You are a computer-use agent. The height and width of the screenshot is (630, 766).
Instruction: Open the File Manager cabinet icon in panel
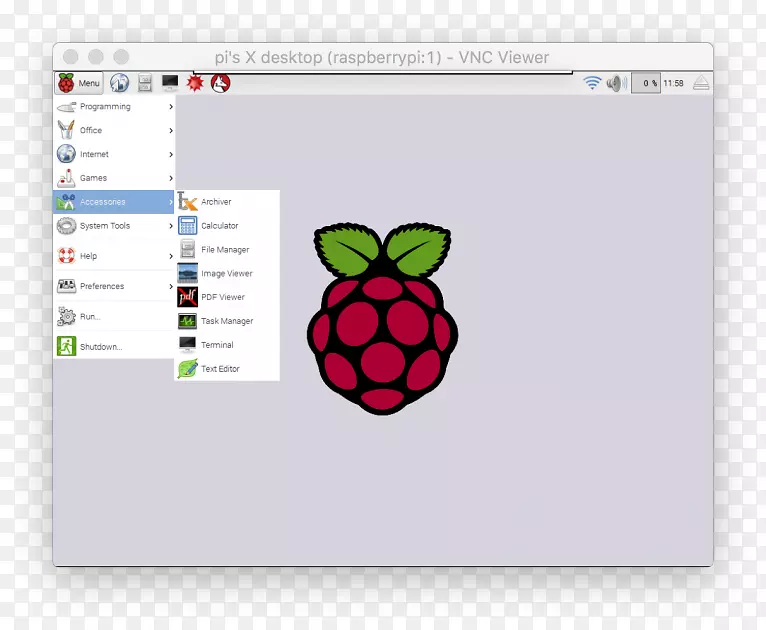click(x=145, y=83)
